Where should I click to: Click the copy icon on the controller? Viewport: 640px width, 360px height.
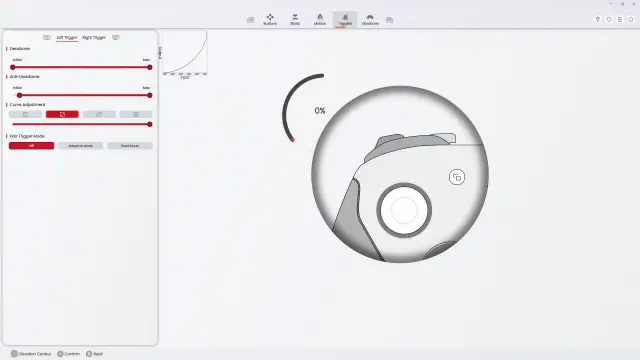pyautogui.click(x=457, y=177)
